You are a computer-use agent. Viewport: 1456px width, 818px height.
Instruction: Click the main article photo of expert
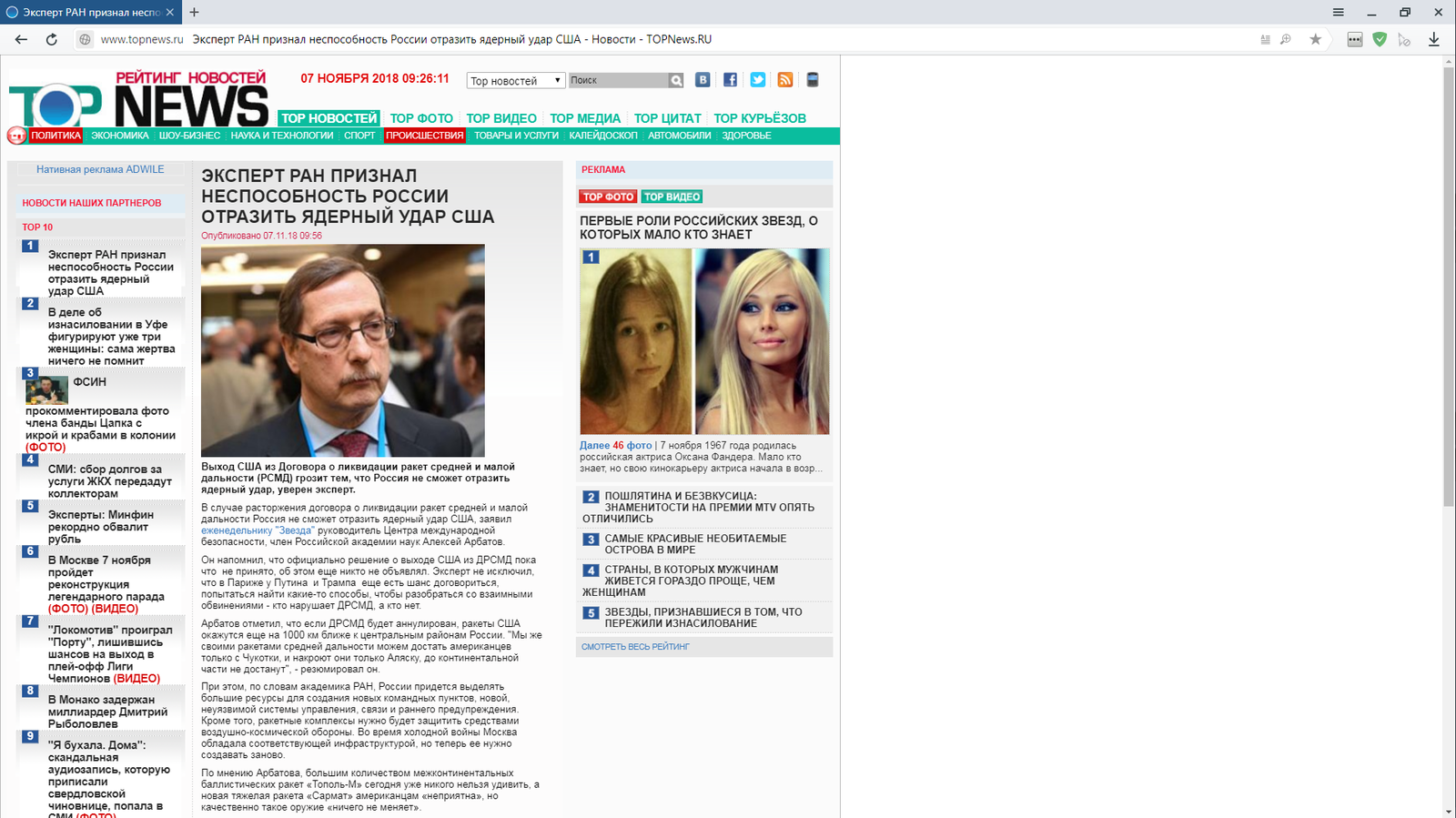[x=343, y=350]
